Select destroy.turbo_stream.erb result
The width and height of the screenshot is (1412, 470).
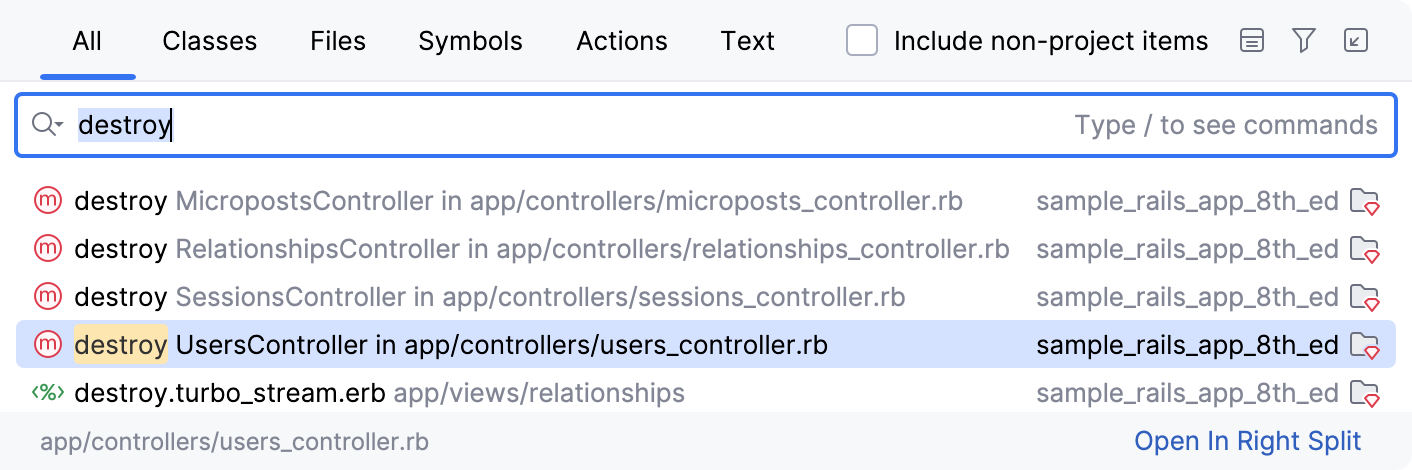click(706, 392)
